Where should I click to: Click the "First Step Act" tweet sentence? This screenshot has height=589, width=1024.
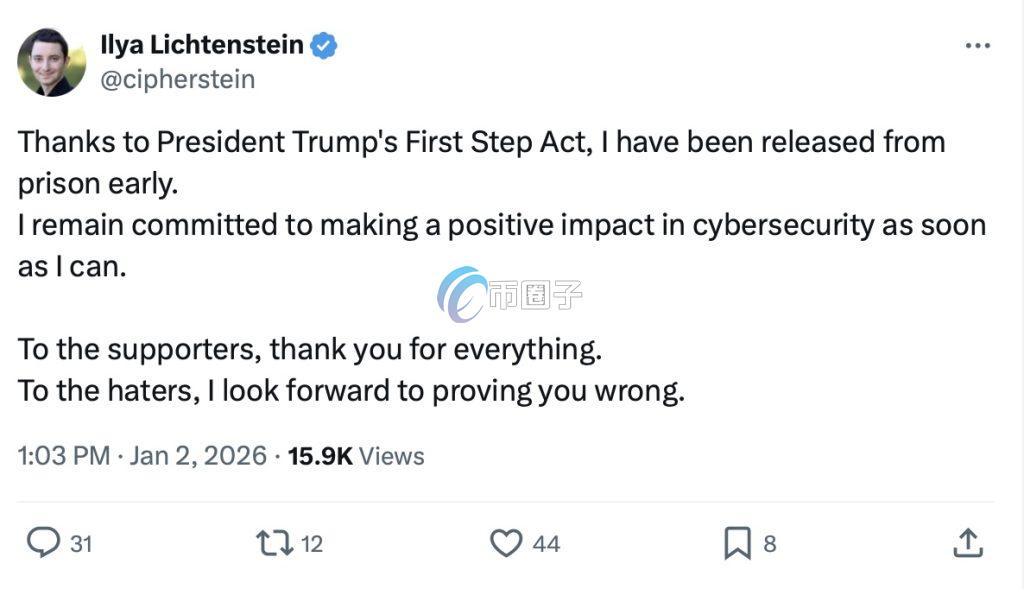pyautogui.click(x=481, y=142)
